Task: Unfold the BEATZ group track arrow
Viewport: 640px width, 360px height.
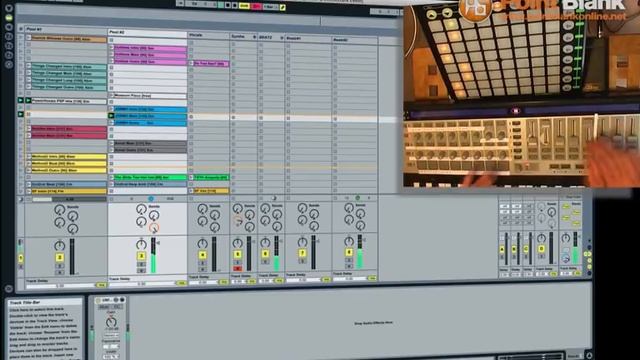Action: tap(282, 38)
